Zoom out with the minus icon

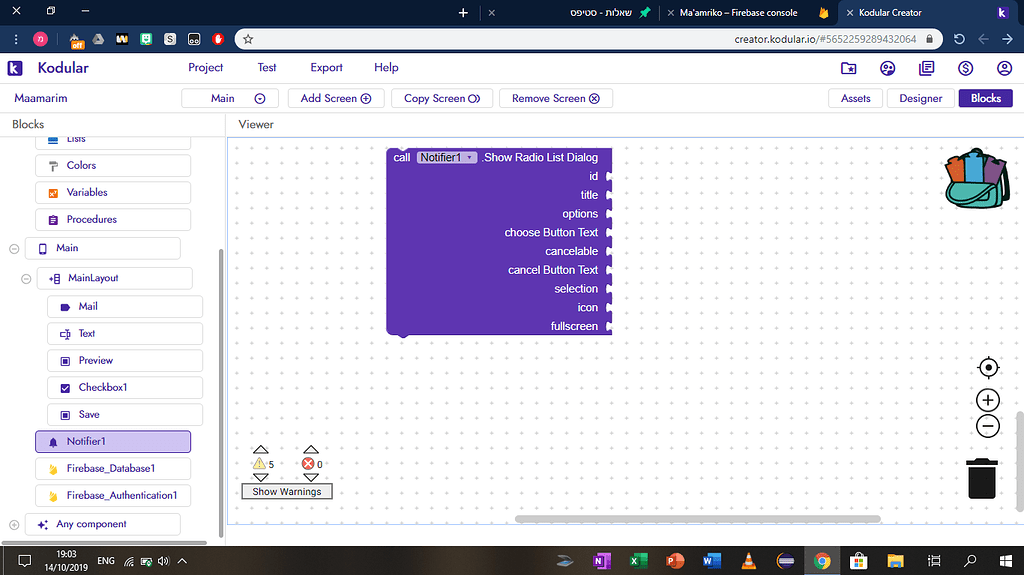click(988, 427)
